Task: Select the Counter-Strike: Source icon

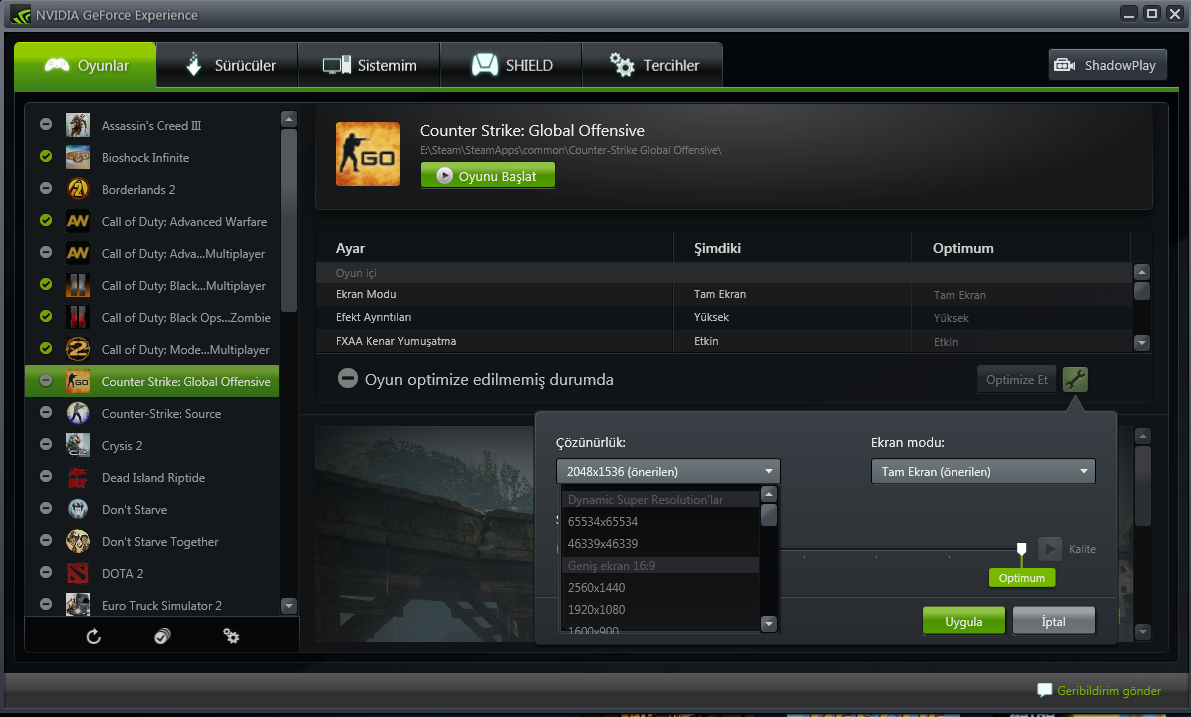Action: point(77,413)
